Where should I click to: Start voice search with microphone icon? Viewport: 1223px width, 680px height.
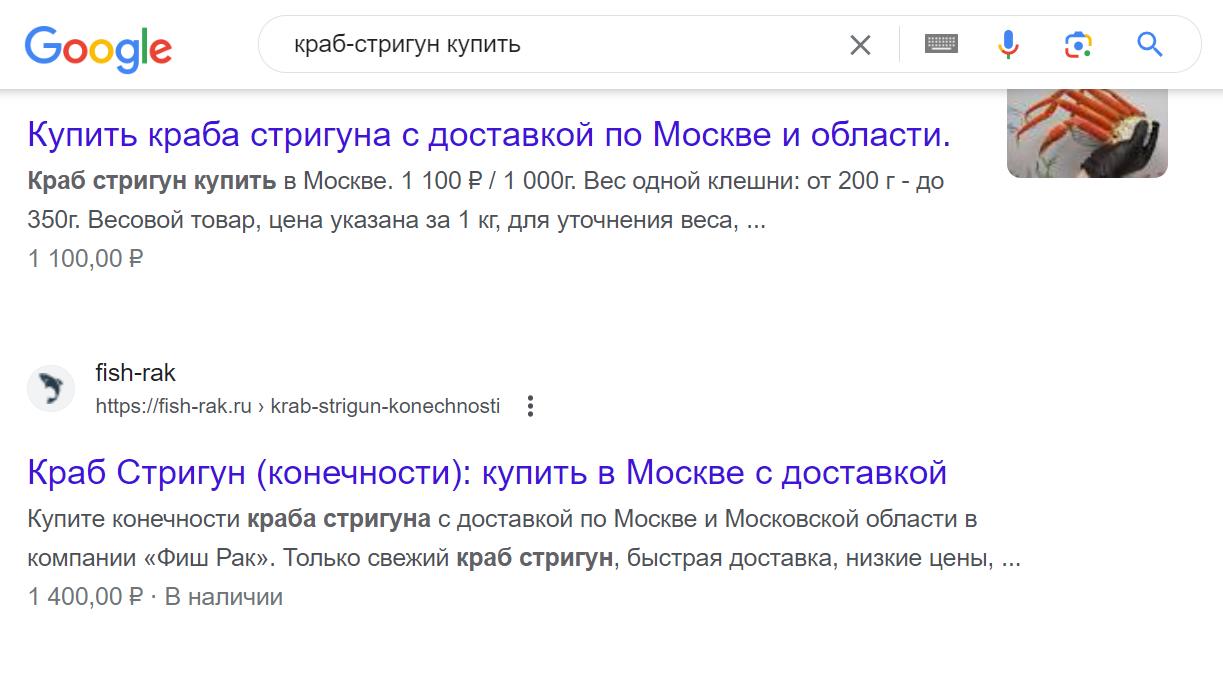[1008, 44]
